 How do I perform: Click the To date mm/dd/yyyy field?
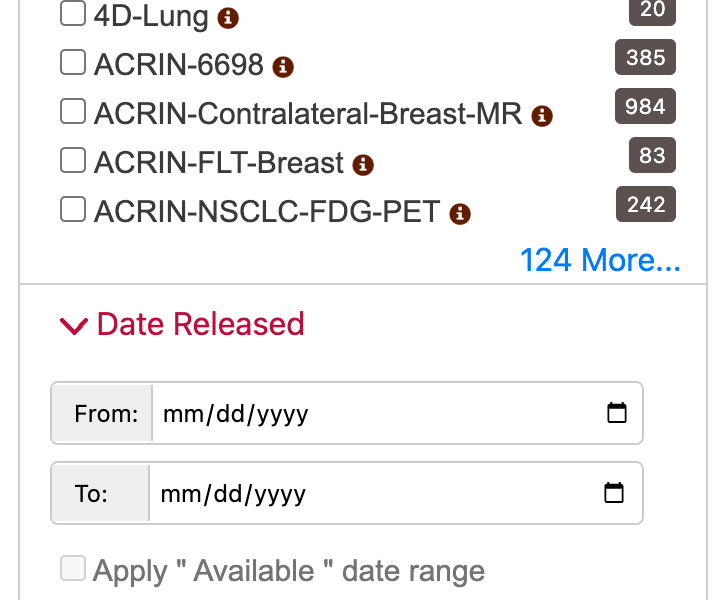[396, 493]
